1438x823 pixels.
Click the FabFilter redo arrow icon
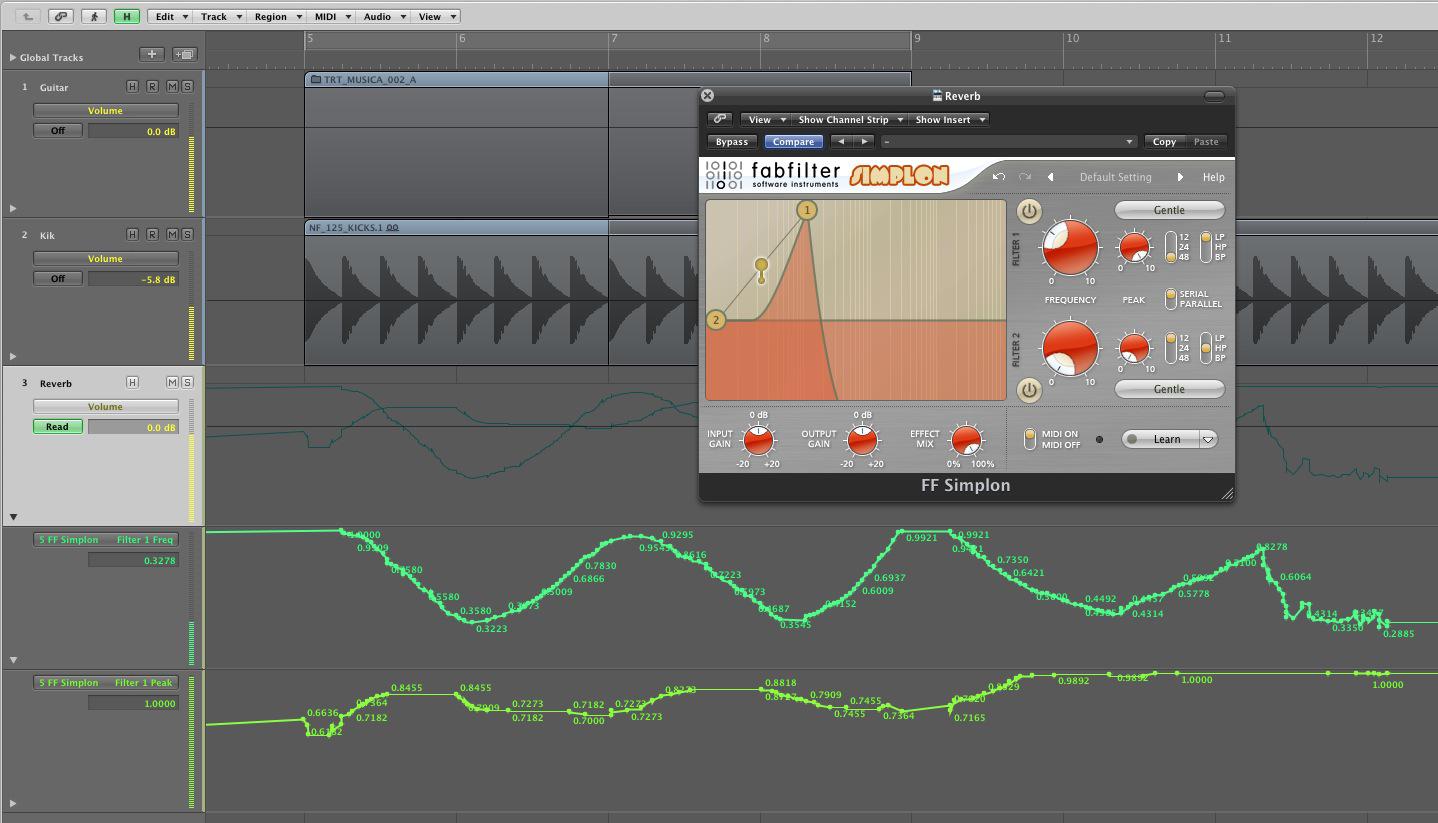[1024, 177]
